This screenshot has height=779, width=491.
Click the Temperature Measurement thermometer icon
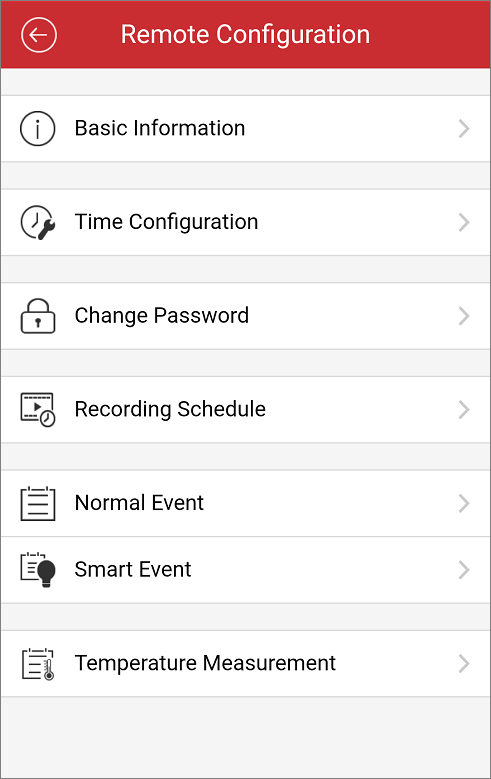38,664
